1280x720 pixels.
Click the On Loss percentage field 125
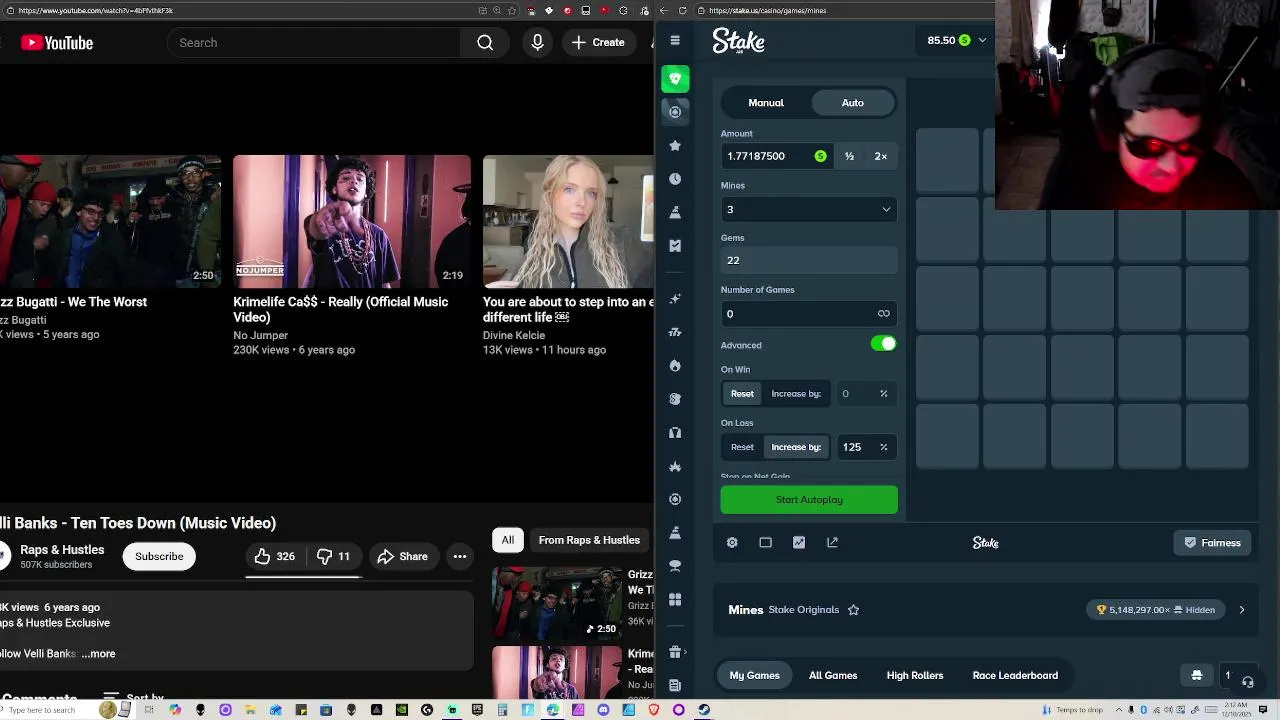pos(867,447)
